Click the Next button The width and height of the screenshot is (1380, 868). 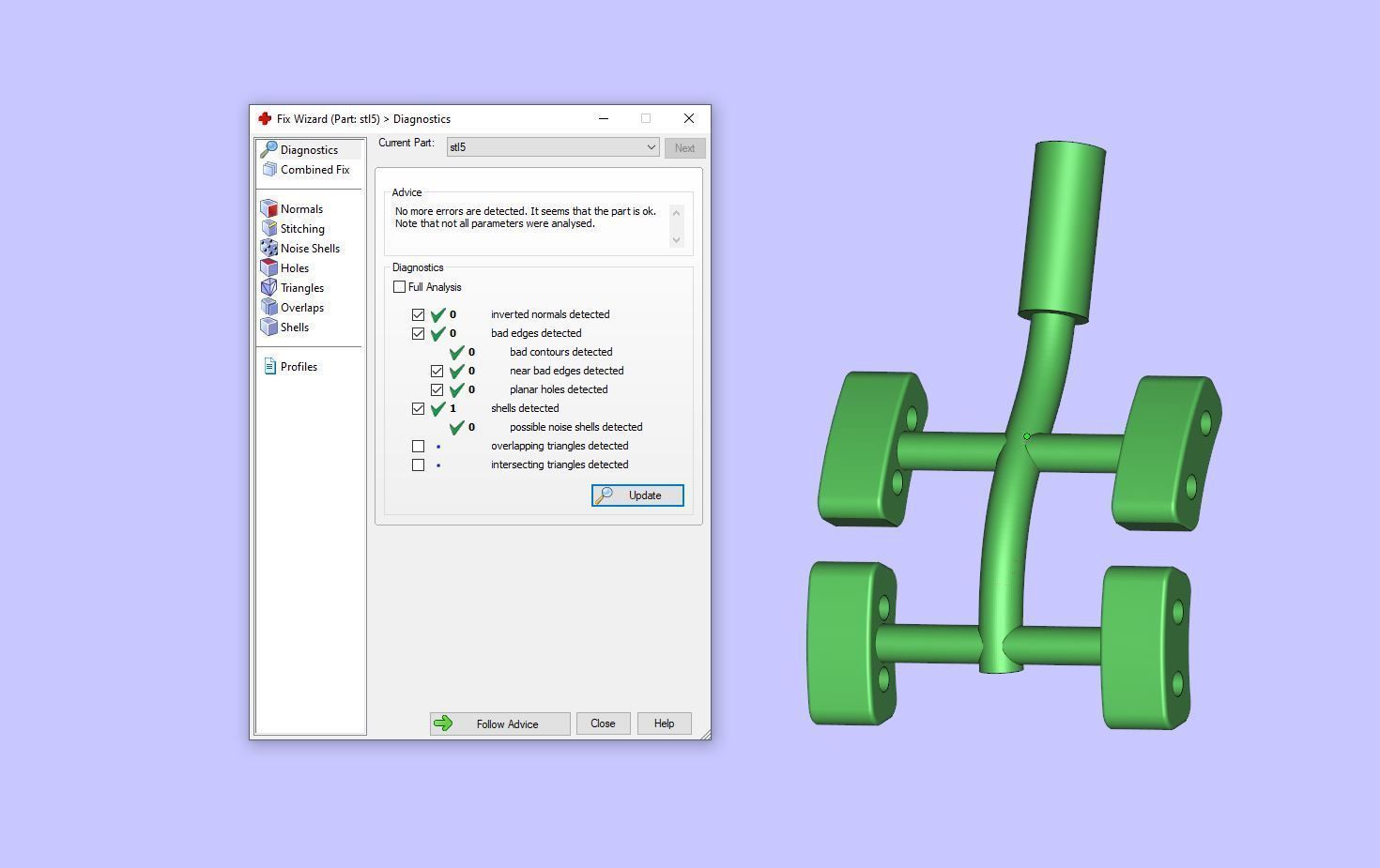click(684, 148)
